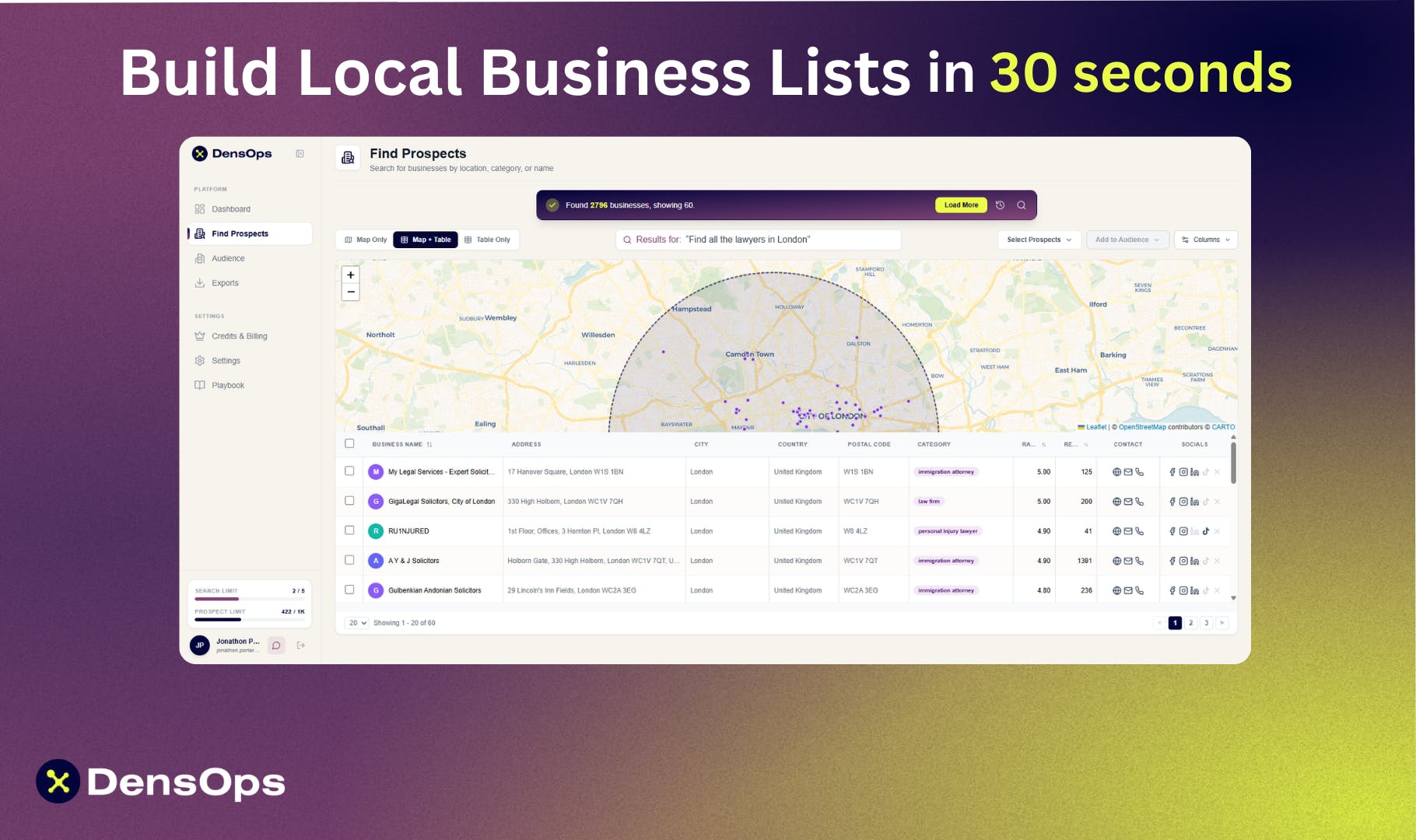Check the A Y & J Solicitors checkbox
1416x840 pixels.
point(349,559)
